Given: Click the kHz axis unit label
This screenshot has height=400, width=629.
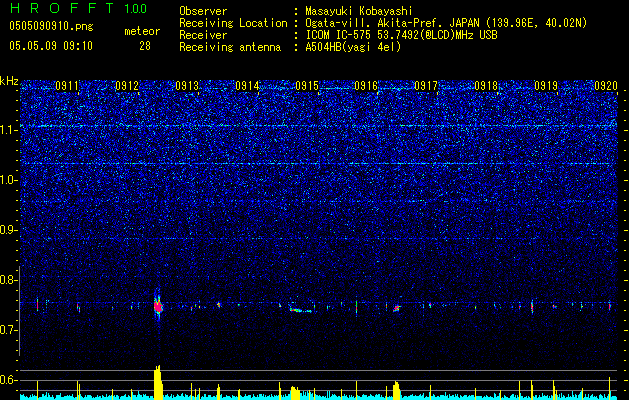Looking at the screenshot, I should [9, 81].
